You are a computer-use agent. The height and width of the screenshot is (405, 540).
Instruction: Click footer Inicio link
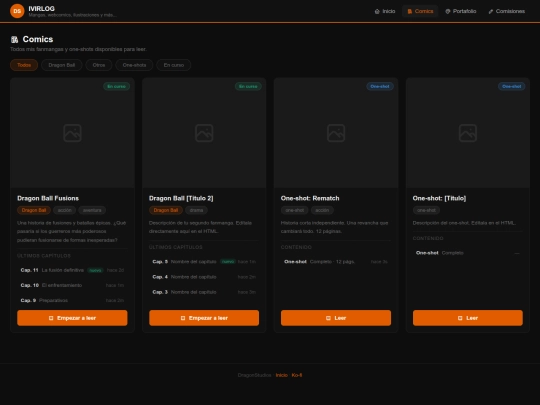point(281,375)
